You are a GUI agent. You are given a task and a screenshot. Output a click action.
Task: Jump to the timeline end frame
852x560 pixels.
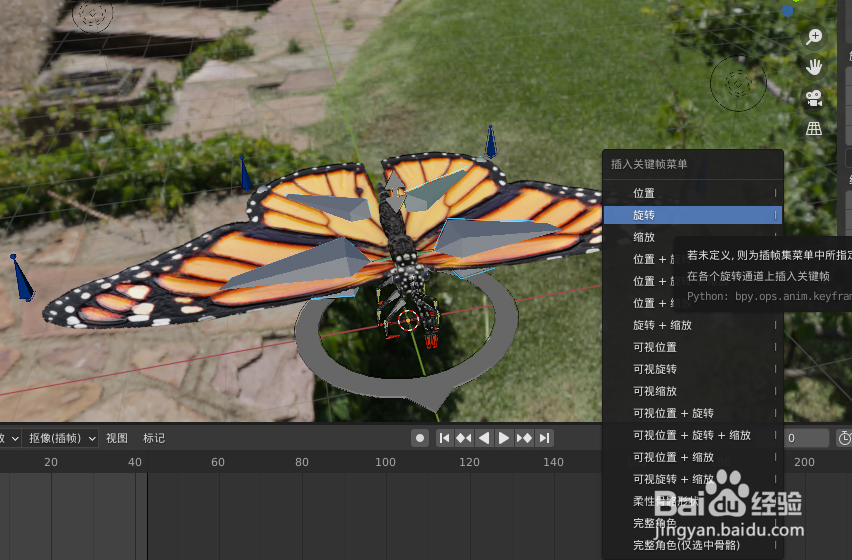coord(544,438)
